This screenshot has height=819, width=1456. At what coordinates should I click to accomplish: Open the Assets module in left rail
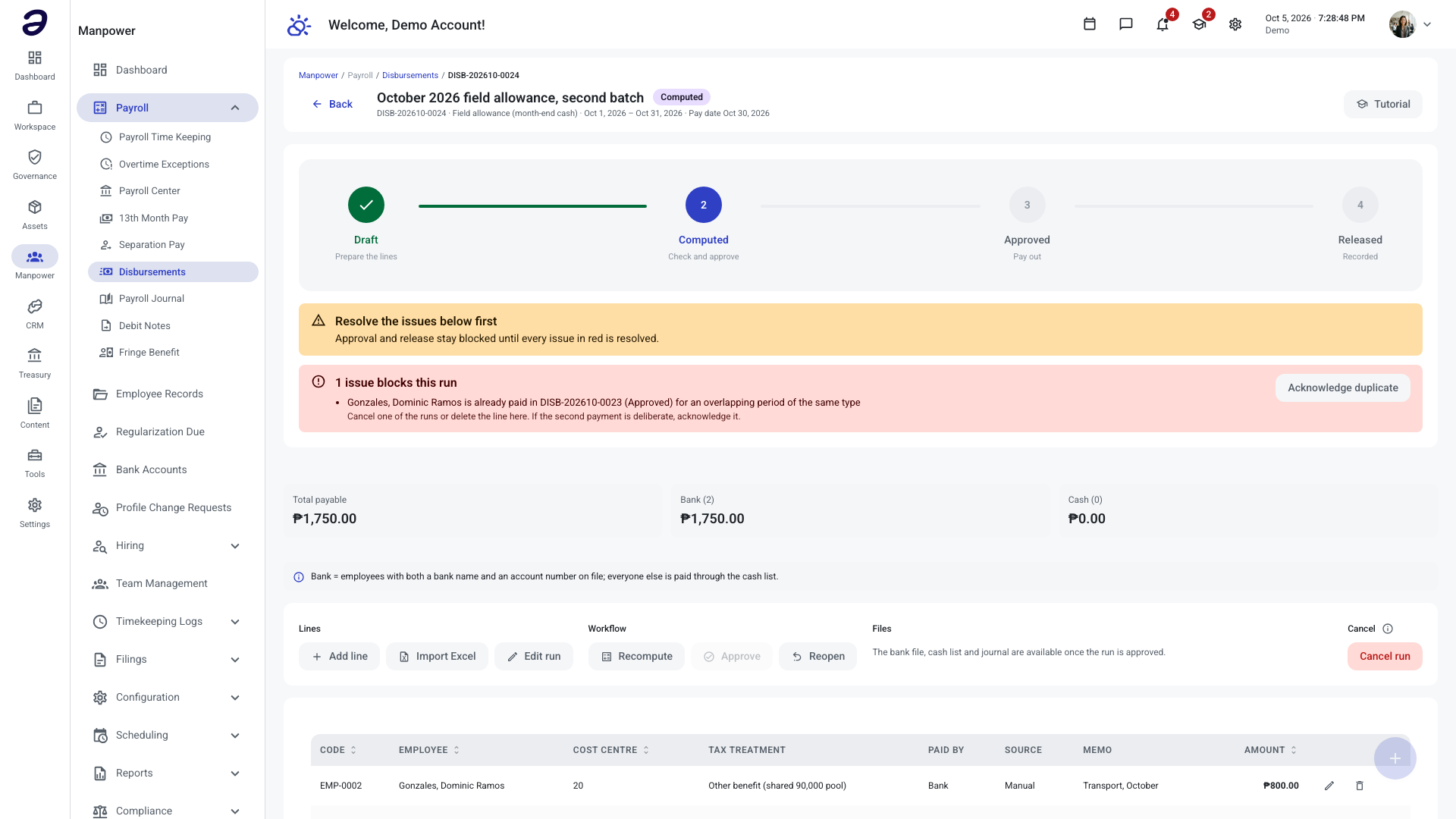(35, 215)
